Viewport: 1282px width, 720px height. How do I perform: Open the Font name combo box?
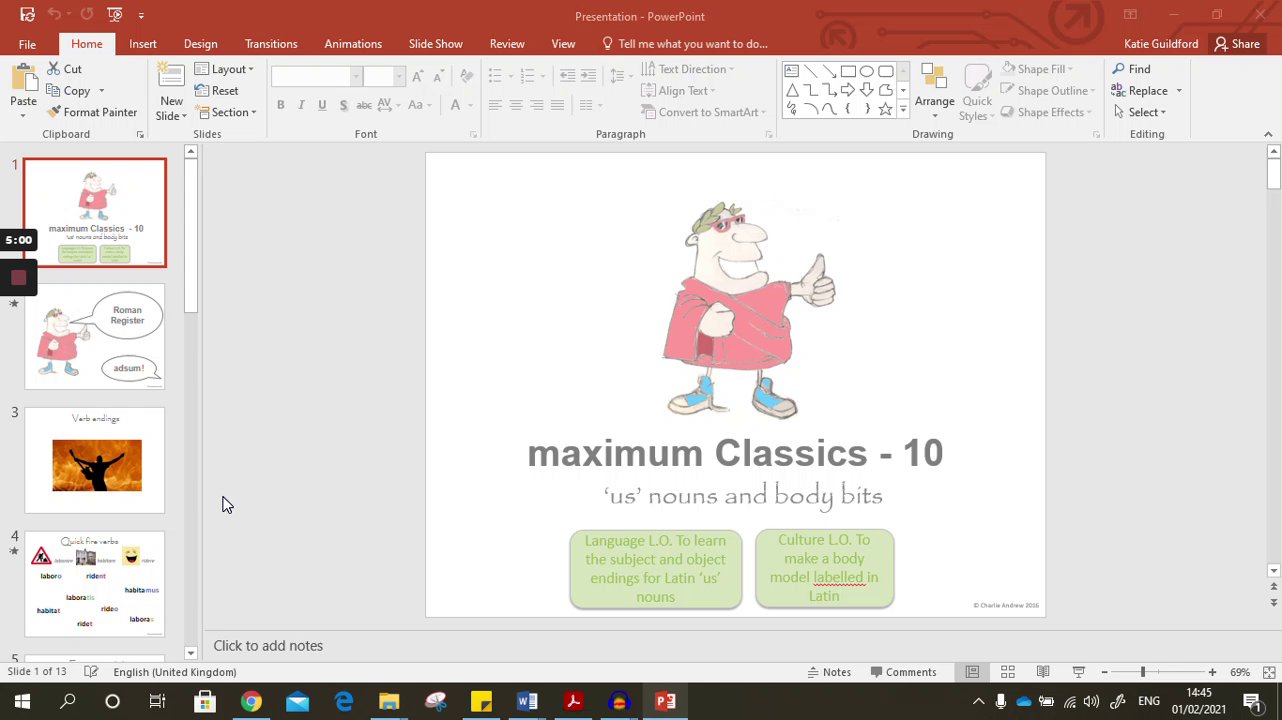[316, 77]
